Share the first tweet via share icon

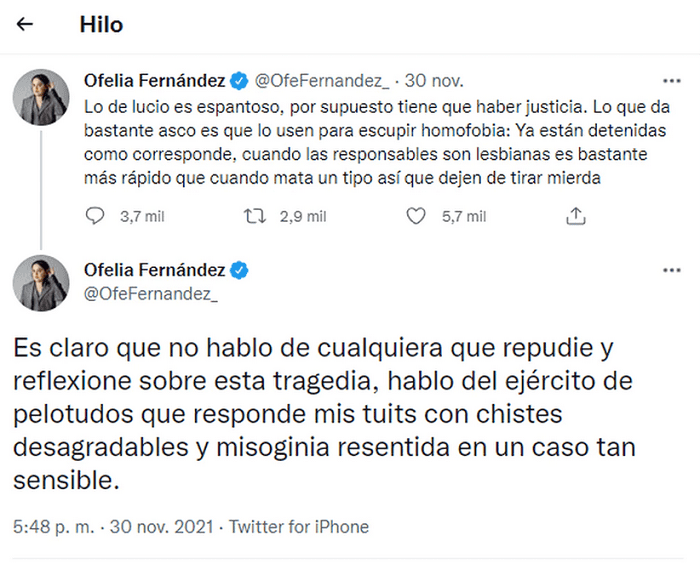[x=575, y=216]
